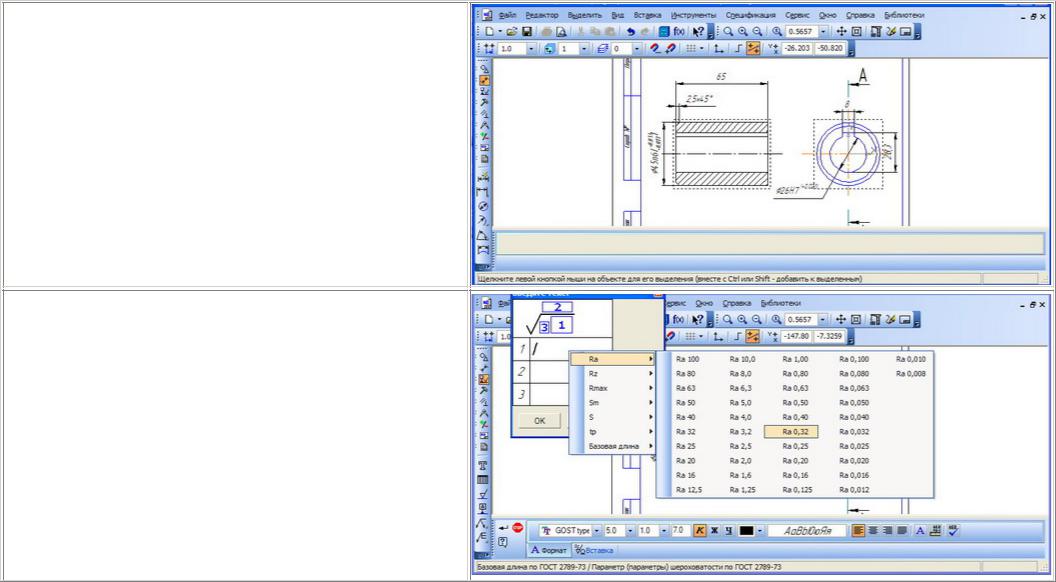Expand the Rmax submenu
The image size is (1056, 582).
tap(612, 389)
